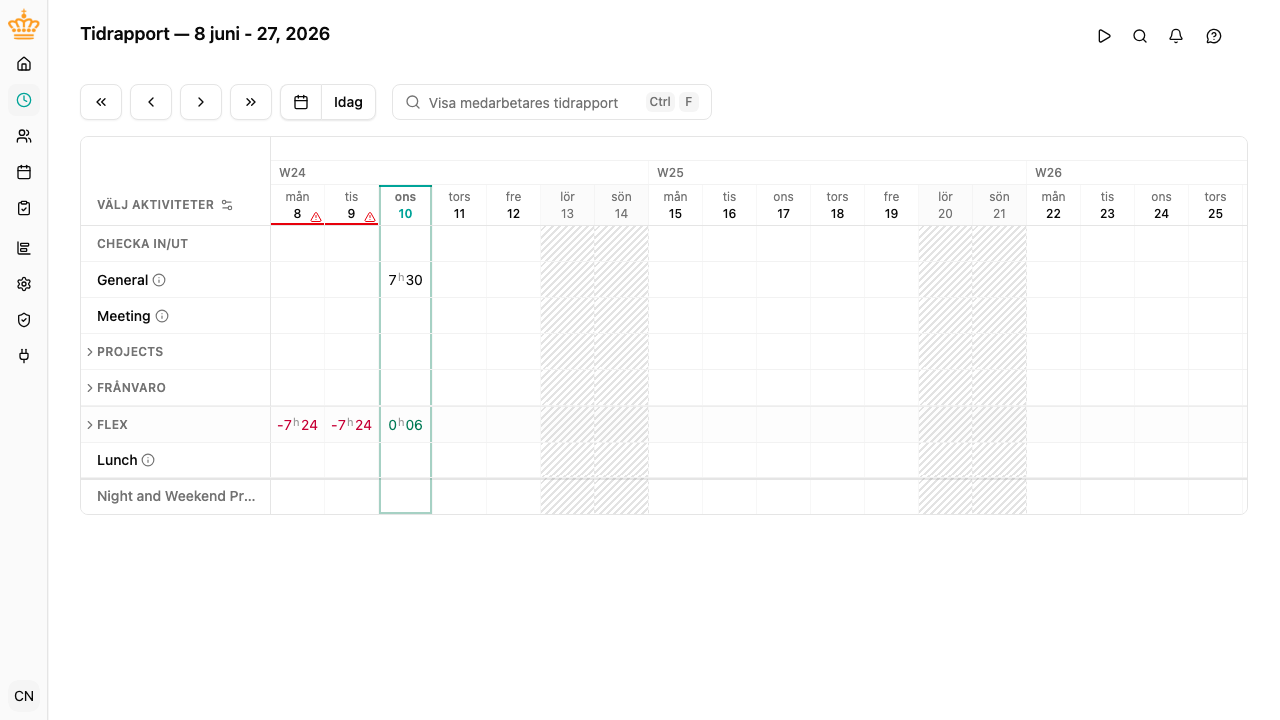Click the Idag button
Viewport: 1280px width, 720px height.
[348, 102]
